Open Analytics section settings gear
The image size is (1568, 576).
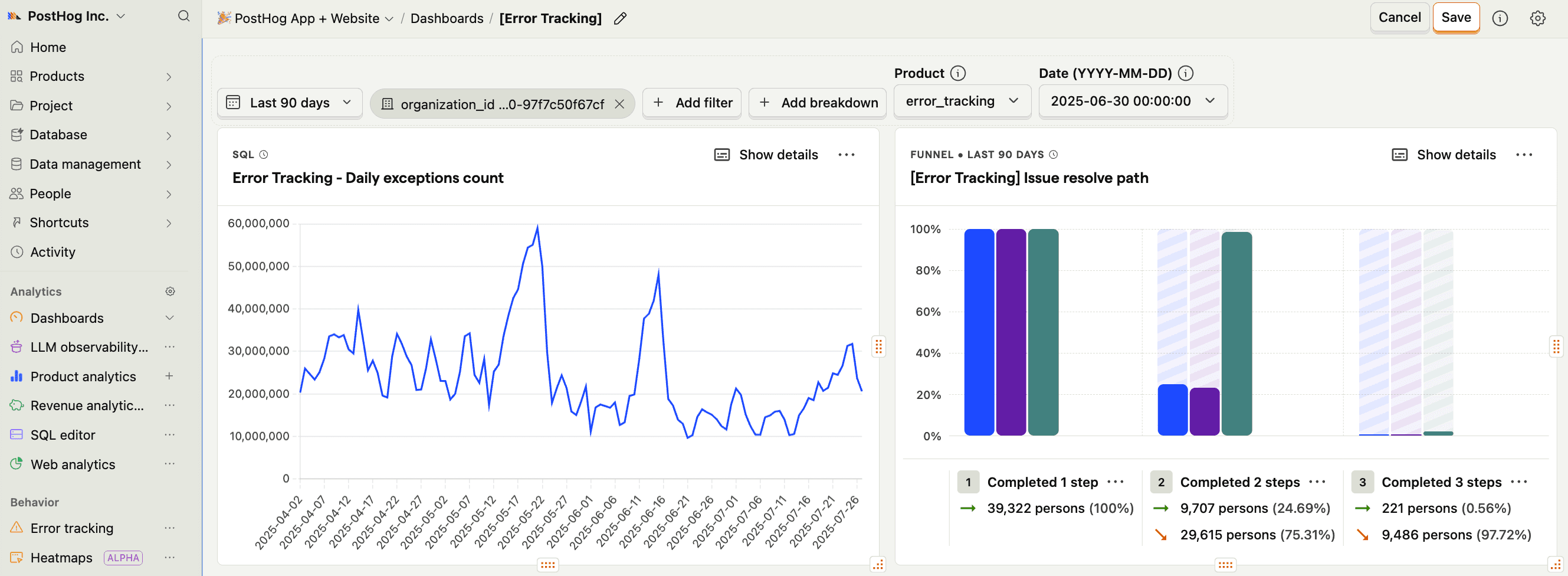pos(170,292)
